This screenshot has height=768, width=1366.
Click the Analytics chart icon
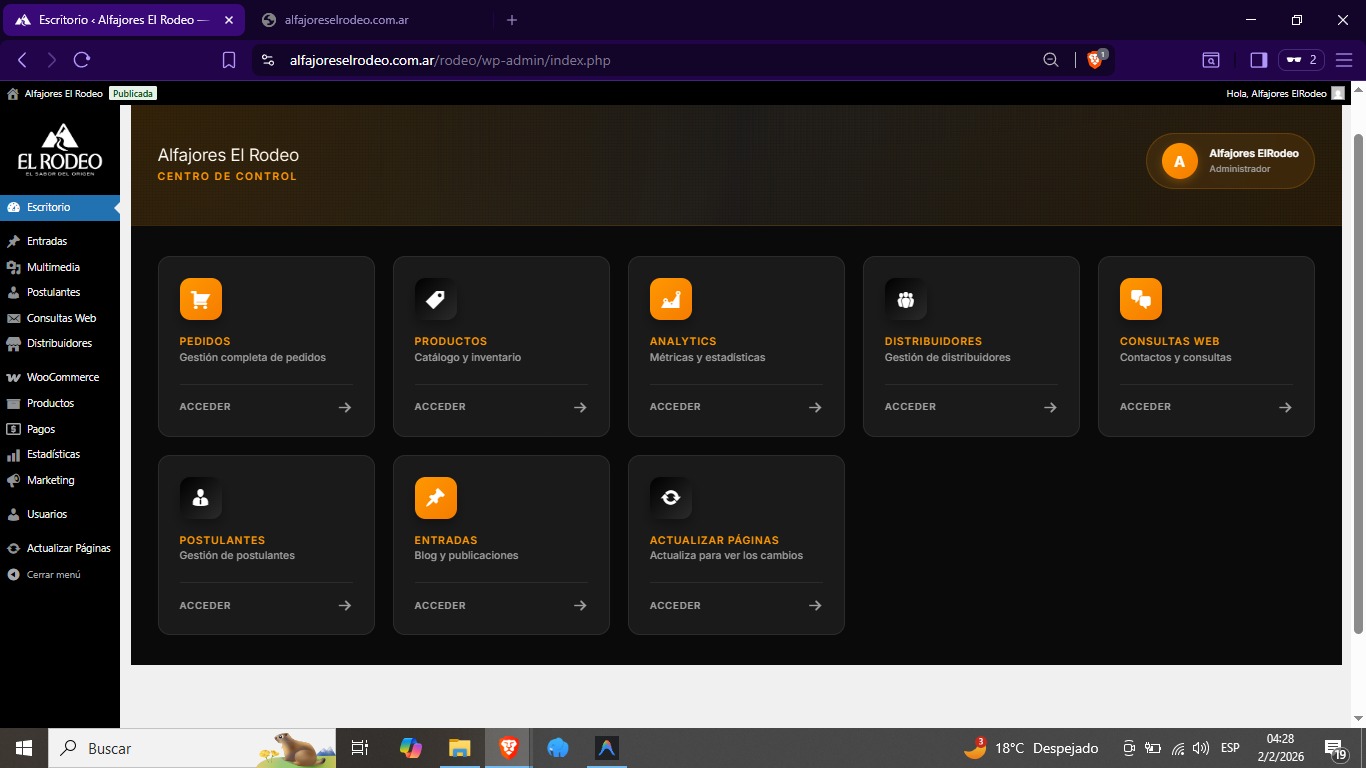click(x=670, y=299)
